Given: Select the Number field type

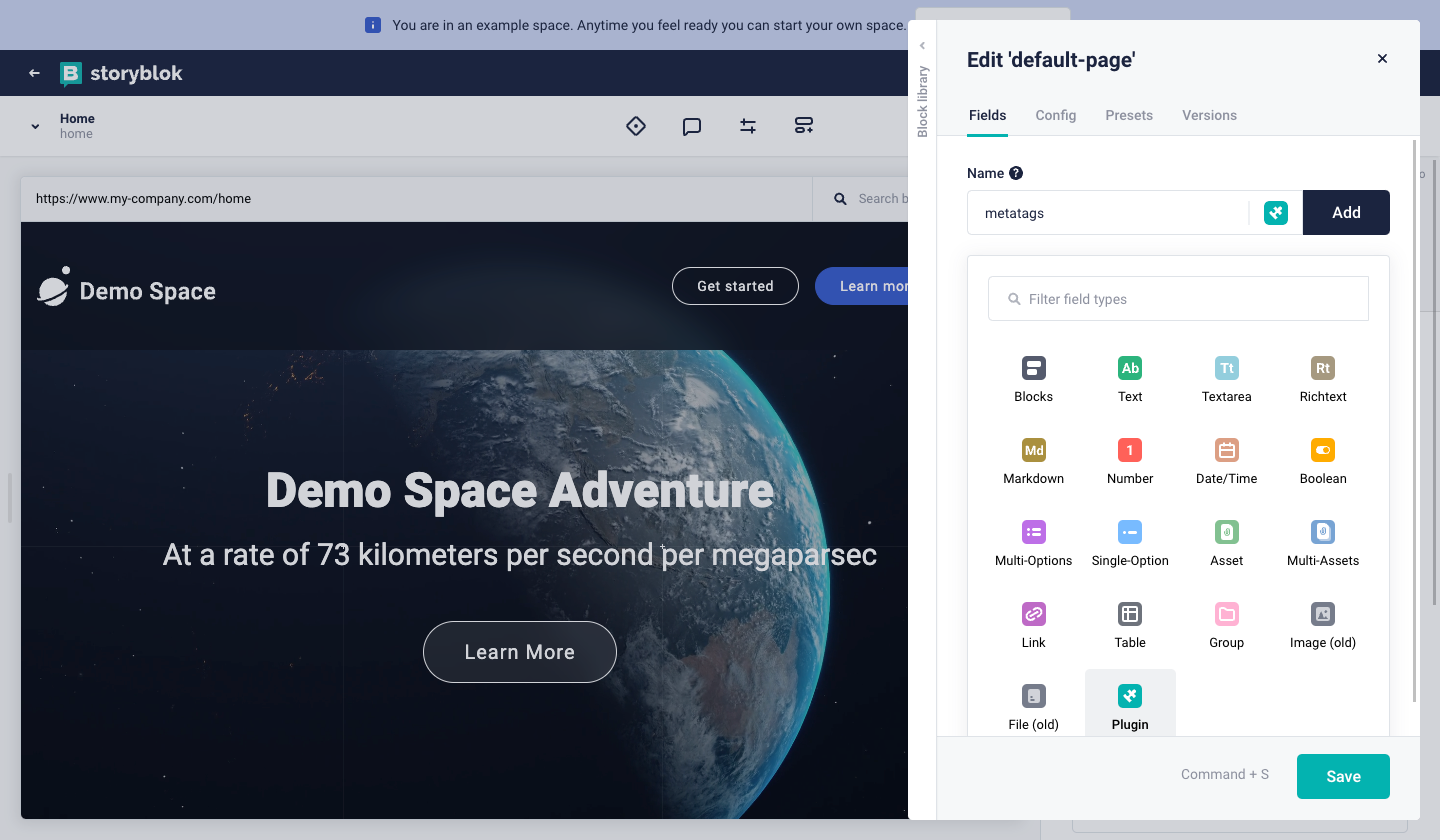Looking at the screenshot, I should [1130, 462].
